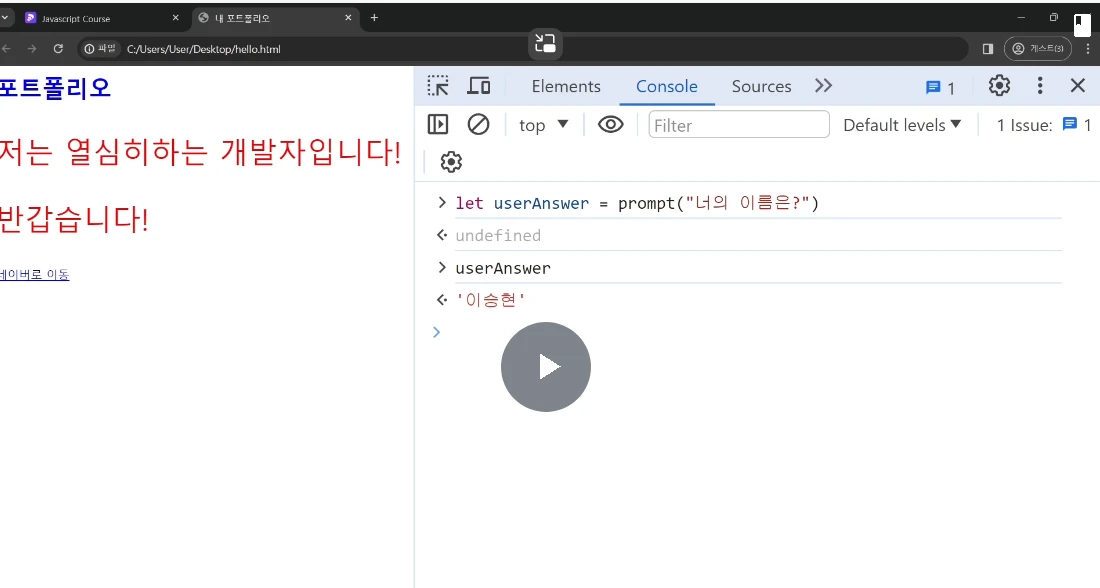Toggle the device toolbar icon
The width and height of the screenshot is (1100, 588).
[x=478, y=86]
